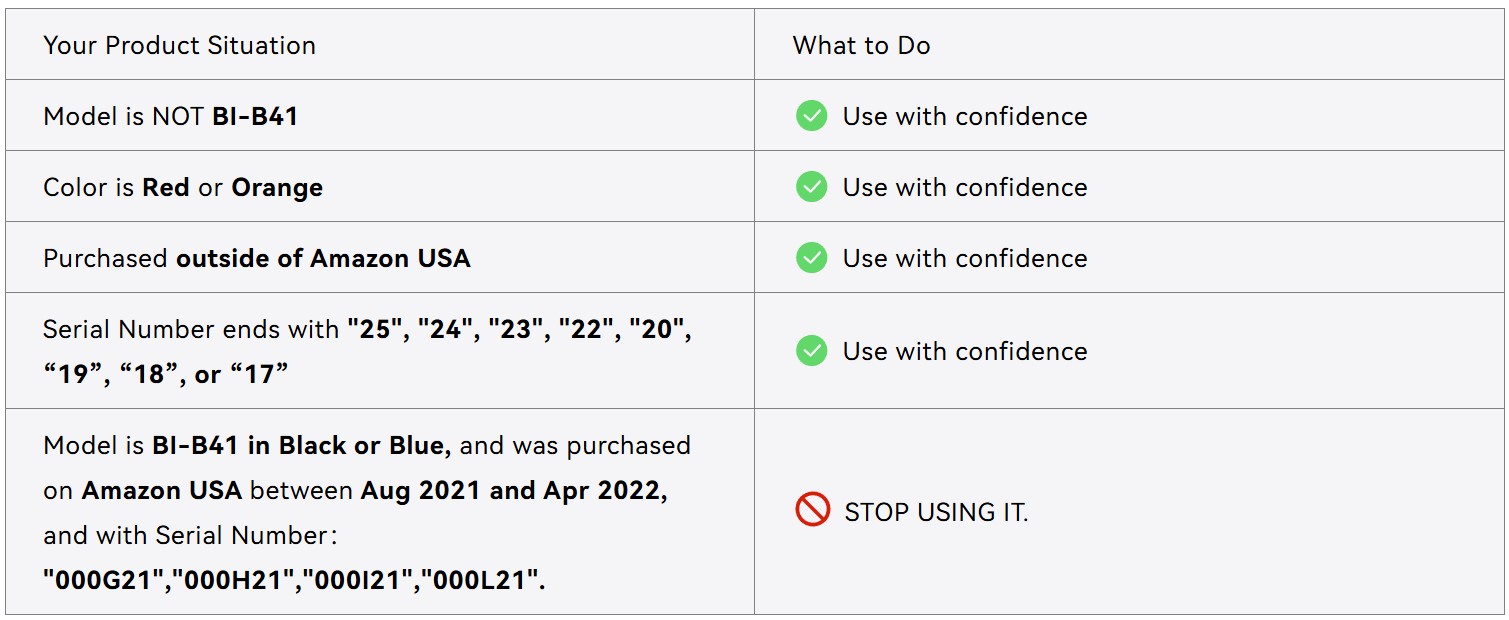Click the 'Your Product Situation' header
Viewport: 1509px width, 620px height.
[179, 45]
